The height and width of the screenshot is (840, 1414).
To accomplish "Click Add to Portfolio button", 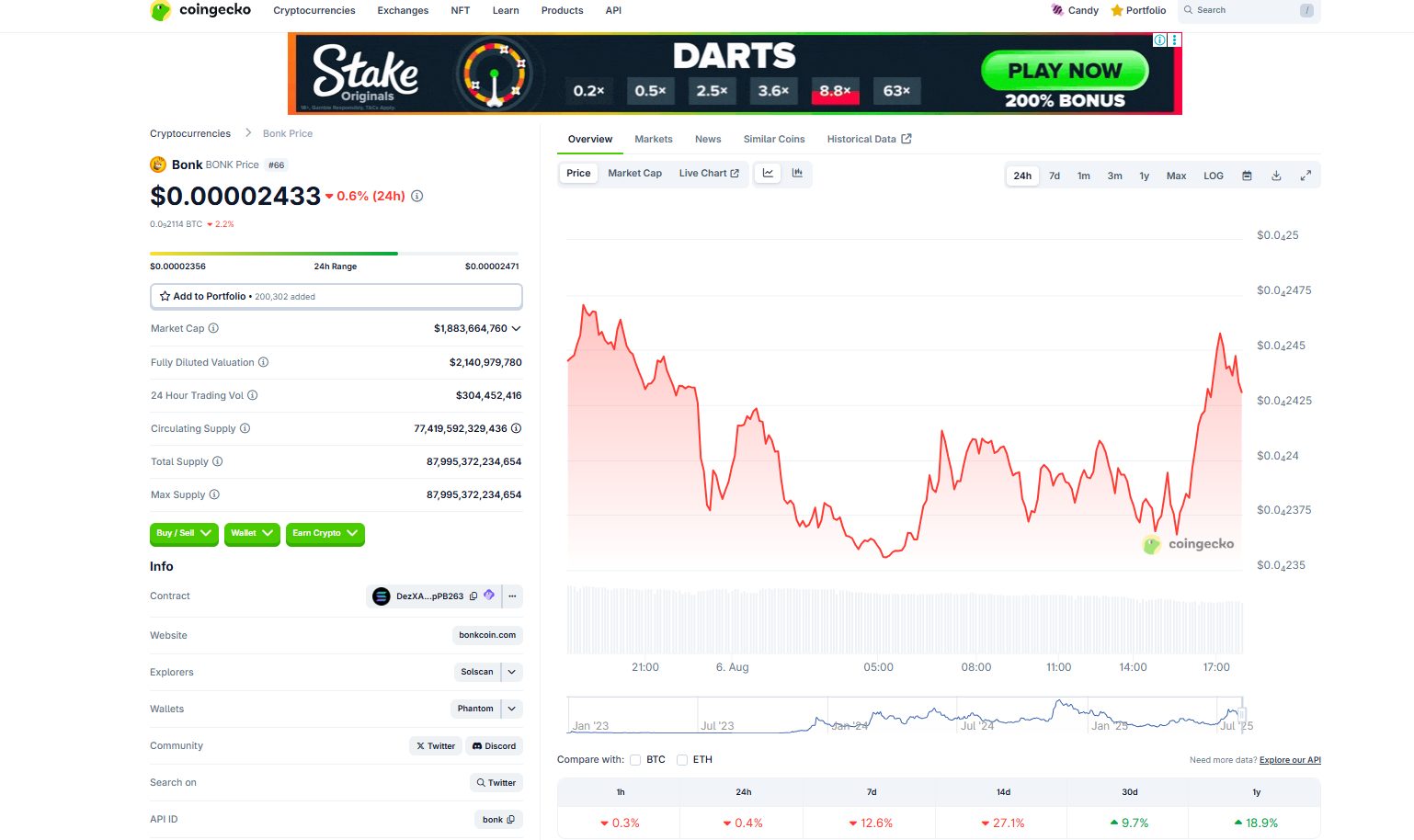I will click(336, 296).
